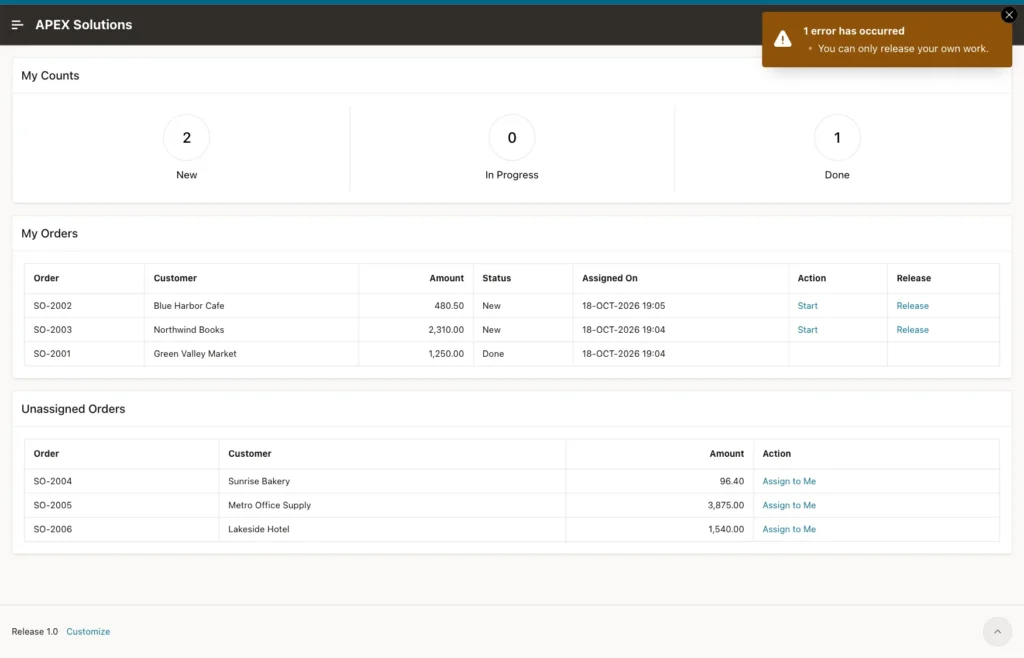Click the Release 1.0 footer text
The height and width of the screenshot is (658, 1024).
coord(35,631)
